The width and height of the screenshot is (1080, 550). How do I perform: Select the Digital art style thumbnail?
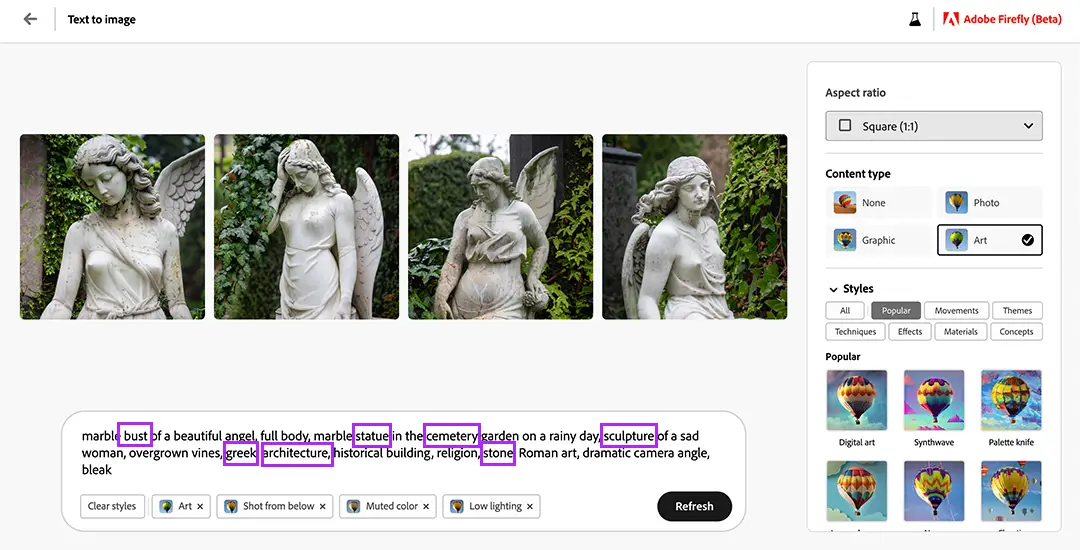point(857,400)
